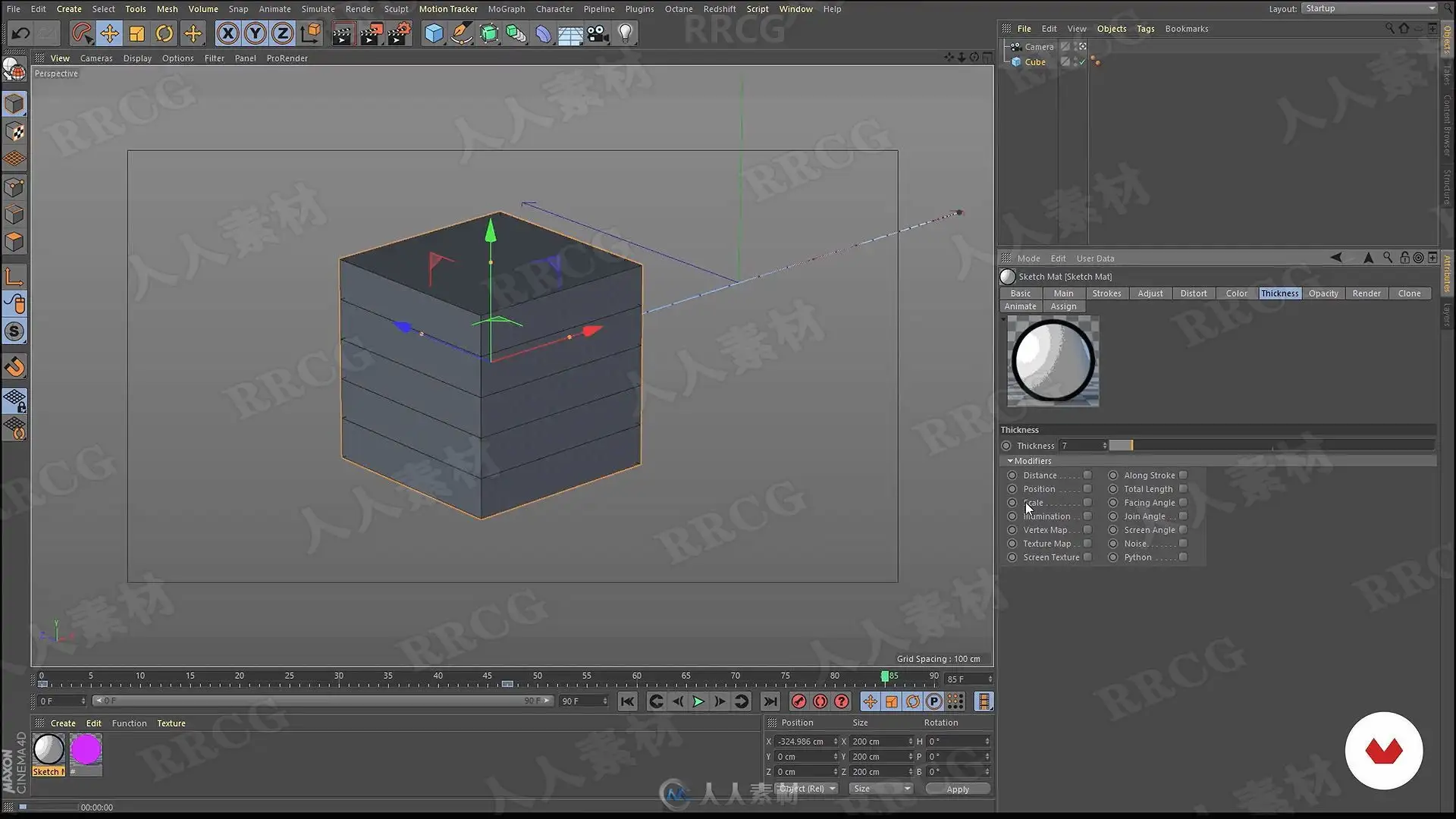Viewport: 1456px width, 819px height.
Task: Click the Apply button
Action: [x=957, y=789]
